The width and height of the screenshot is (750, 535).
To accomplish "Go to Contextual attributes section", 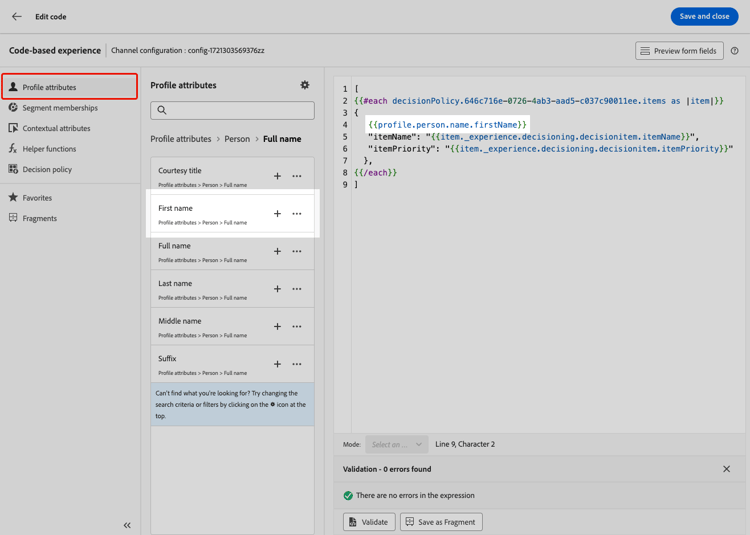I will coord(56,128).
